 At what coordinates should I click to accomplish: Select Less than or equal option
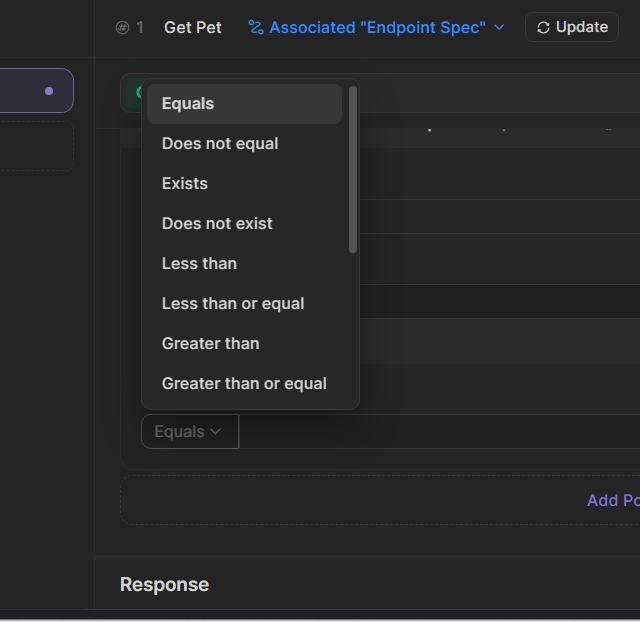click(233, 304)
